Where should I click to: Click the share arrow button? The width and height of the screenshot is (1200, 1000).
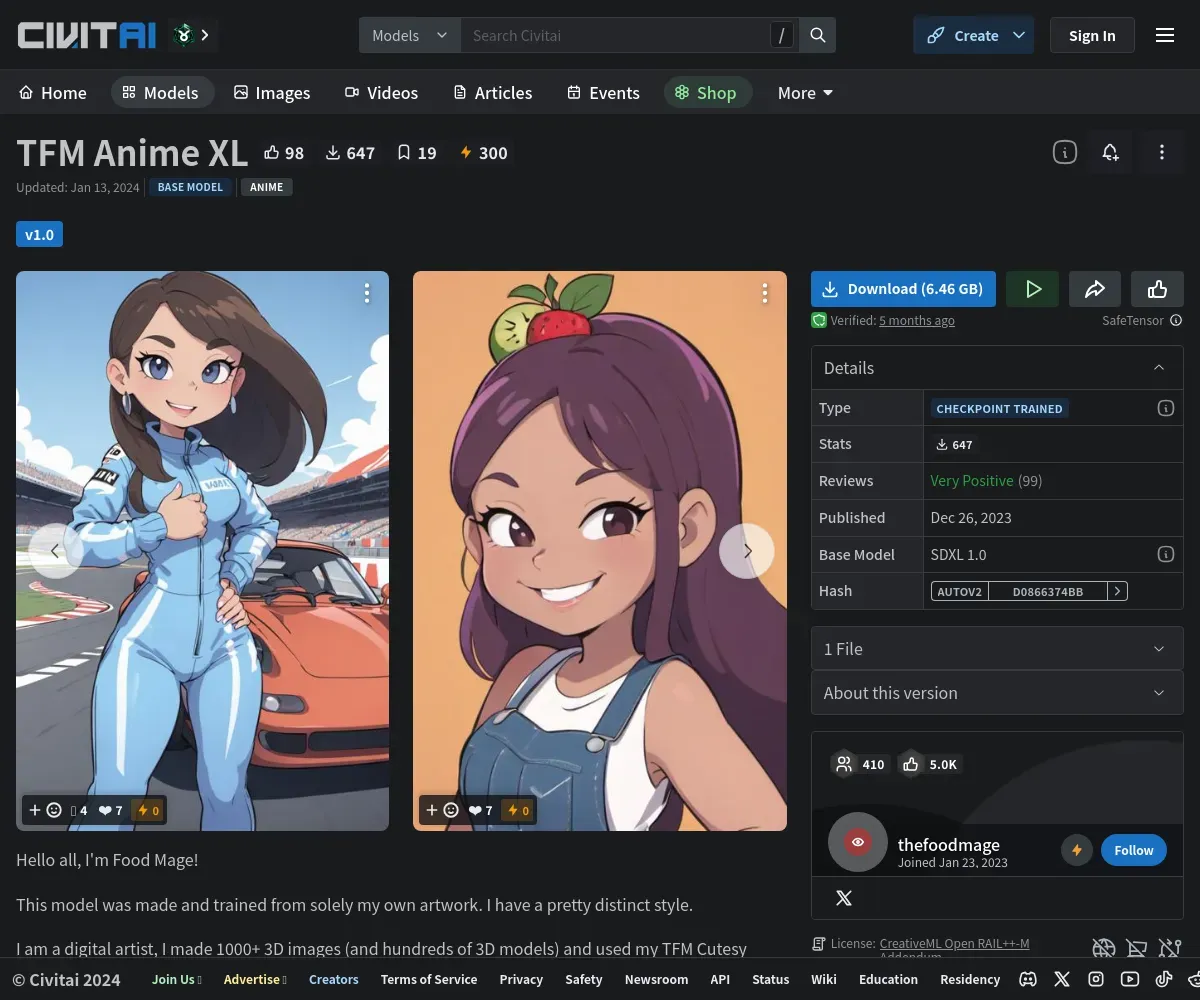(1095, 289)
